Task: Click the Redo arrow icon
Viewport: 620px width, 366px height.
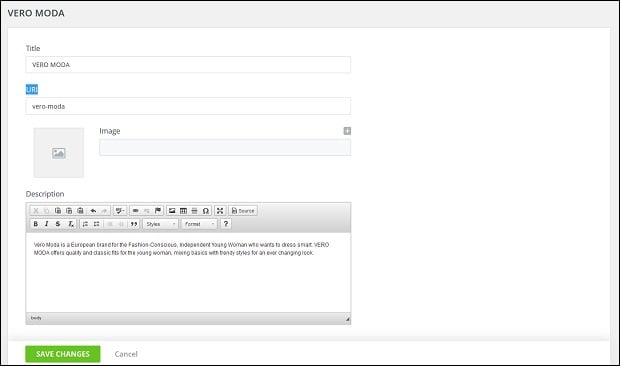Action: pyautogui.click(x=104, y=211)
